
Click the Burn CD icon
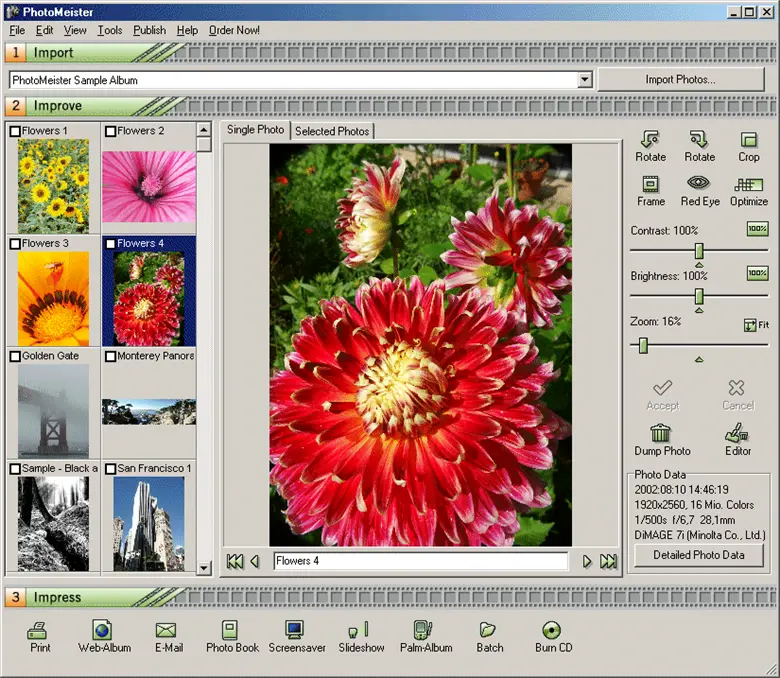pos(551,630)
